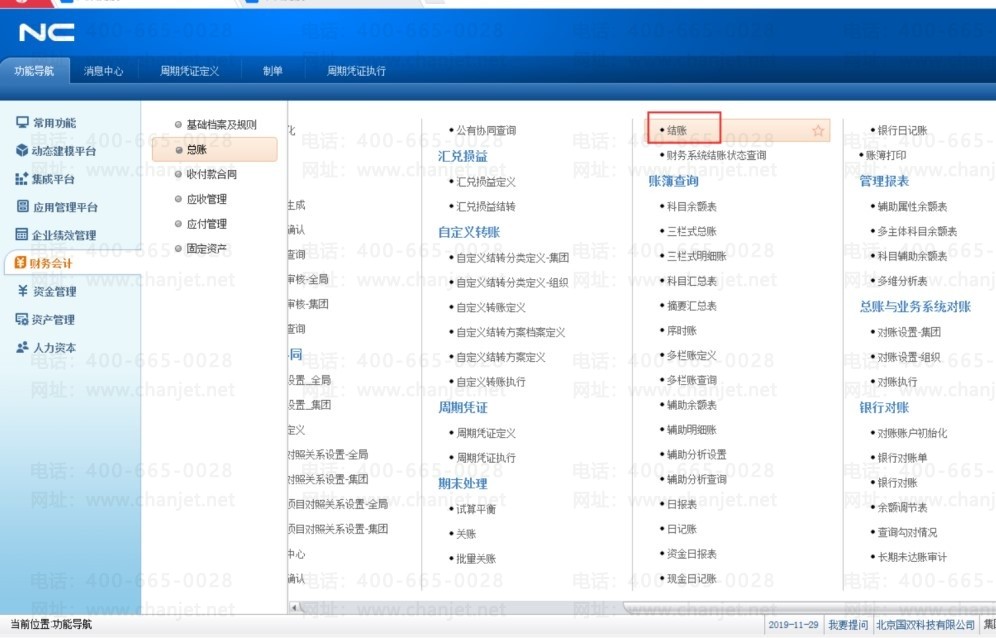Open 自定义转账定义
This screenshot has width=996, height=638.
pos(491,308)
